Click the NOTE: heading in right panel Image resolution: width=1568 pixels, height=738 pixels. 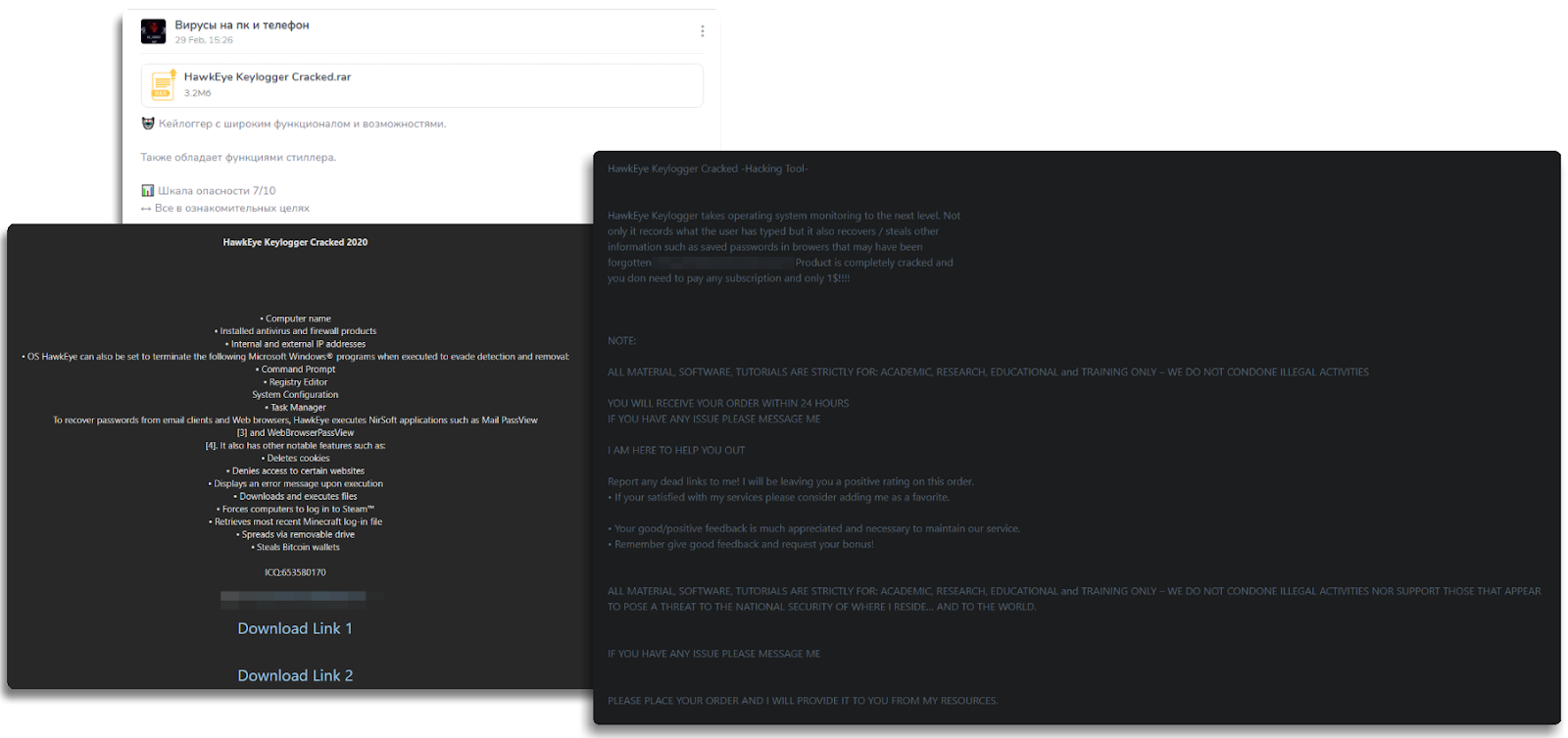coord(621,341)
